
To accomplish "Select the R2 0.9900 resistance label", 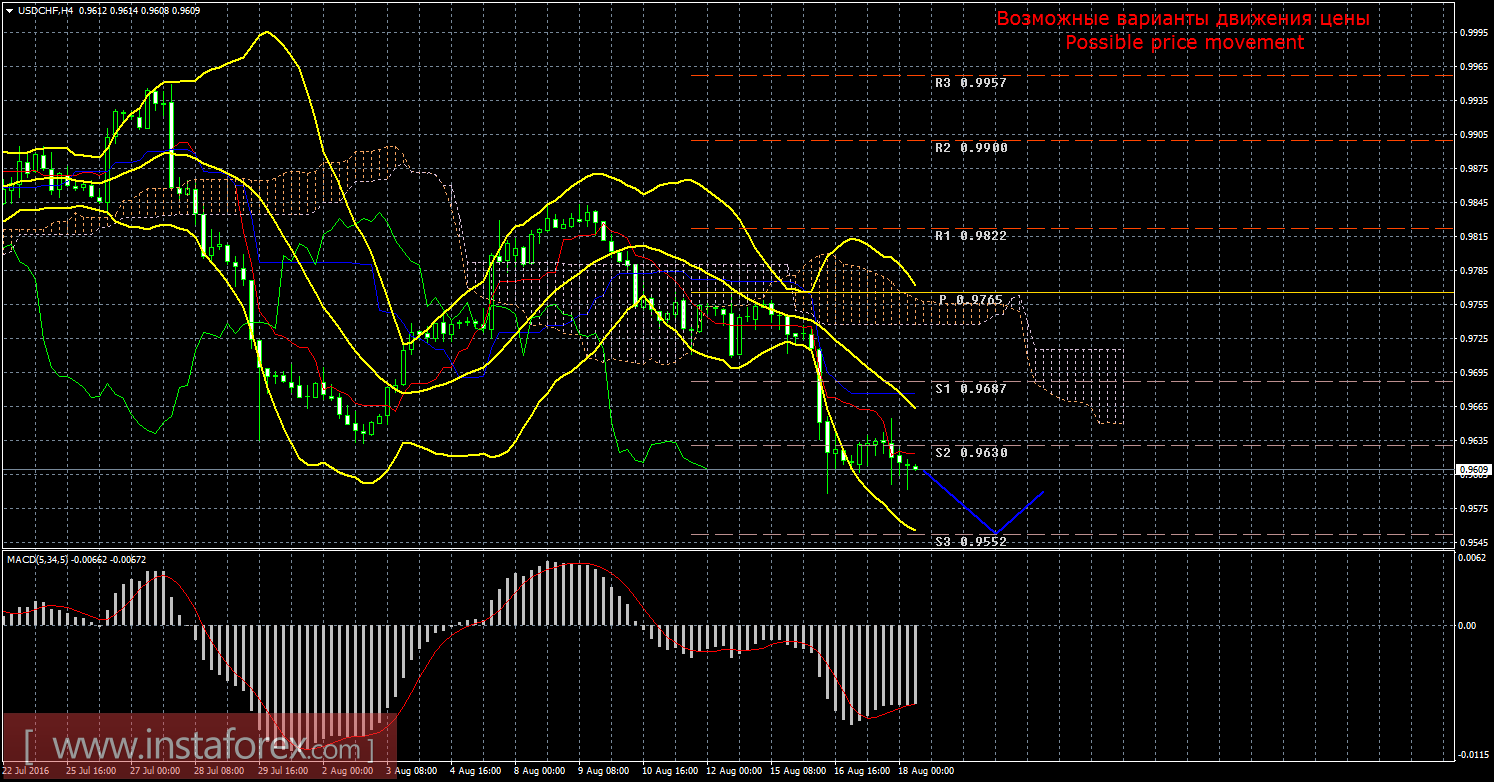I will point(970,147).
